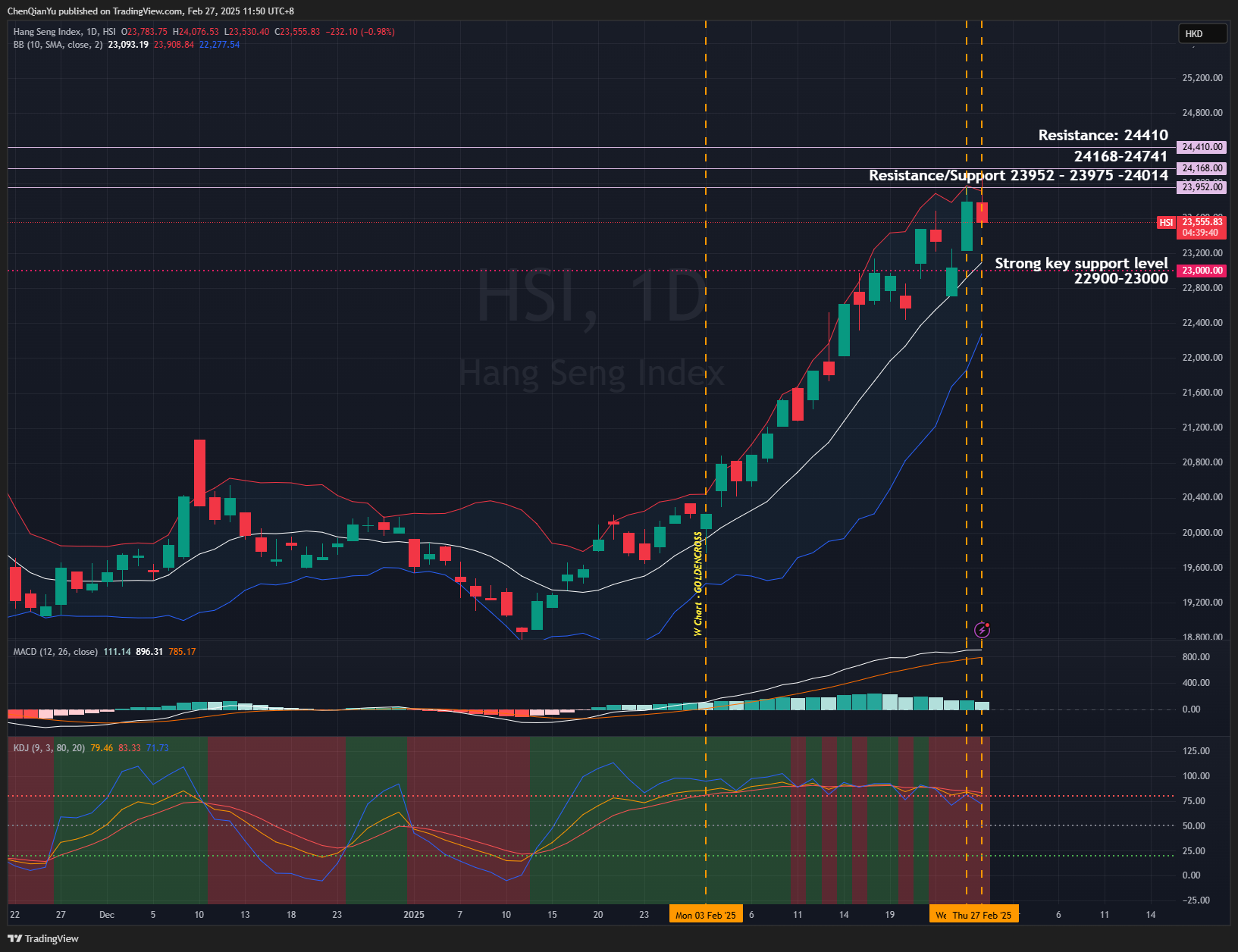The height and width of the screenshot is (952, 1238).
Task: Select the Strong key support level annotation
Action: point(1081,264)
